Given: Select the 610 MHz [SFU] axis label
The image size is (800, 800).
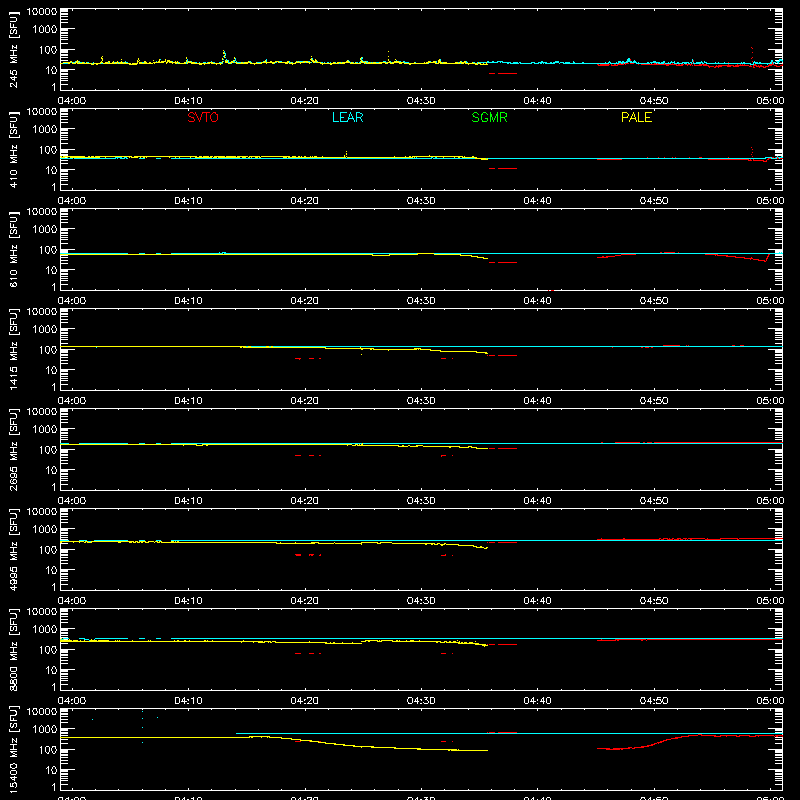Looking at the screenshot, I should tap(13, 250).
